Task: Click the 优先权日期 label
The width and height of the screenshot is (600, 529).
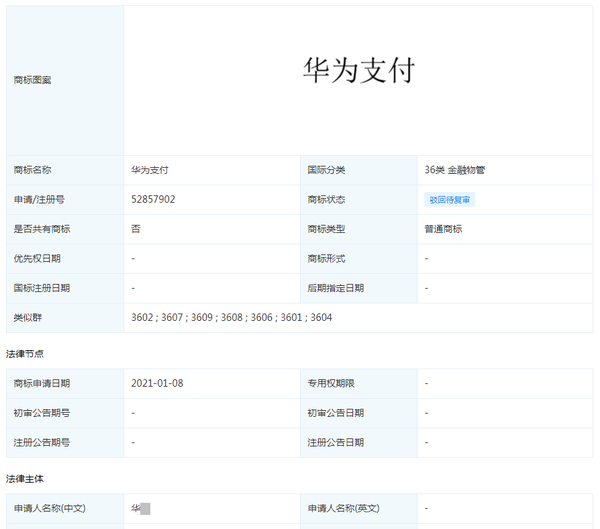Action: point(37,258)
